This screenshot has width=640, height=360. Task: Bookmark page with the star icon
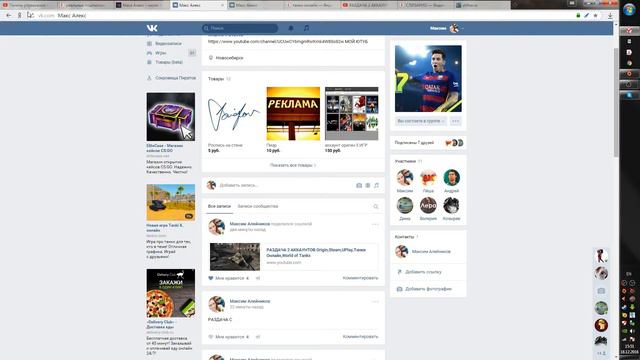(x=596, y=16)
